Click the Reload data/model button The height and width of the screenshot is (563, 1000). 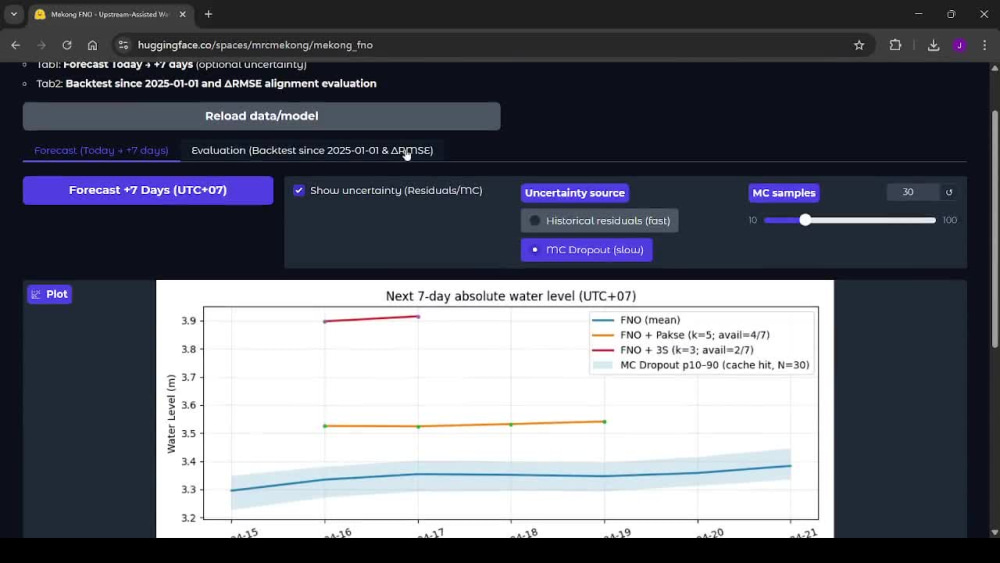pyautogui.click(x=261, y=116)
